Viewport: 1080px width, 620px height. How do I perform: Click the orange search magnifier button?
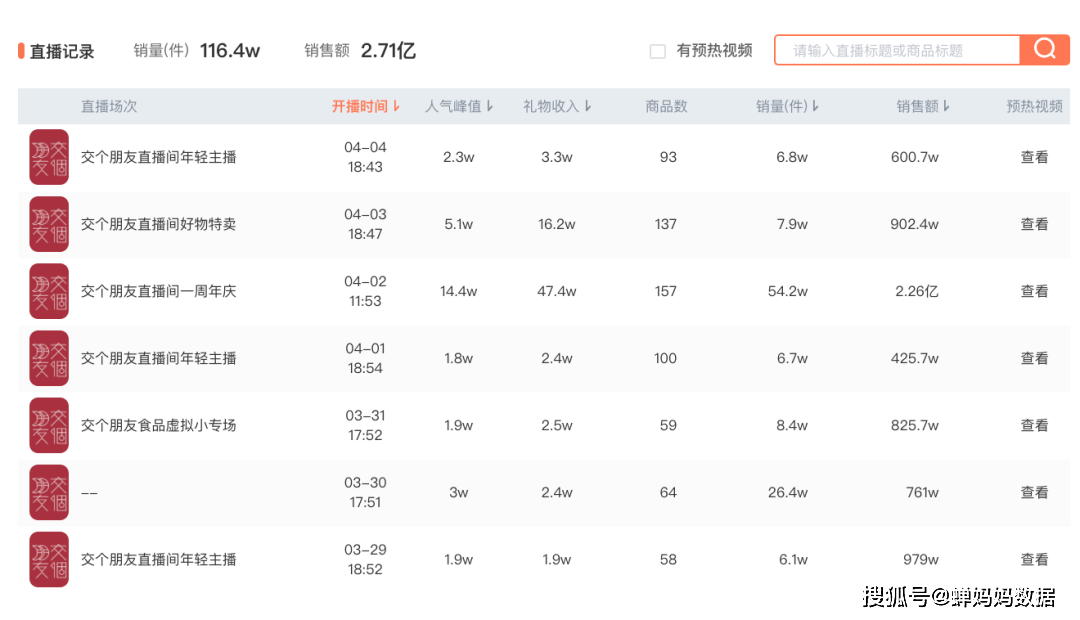[1044, 50]
